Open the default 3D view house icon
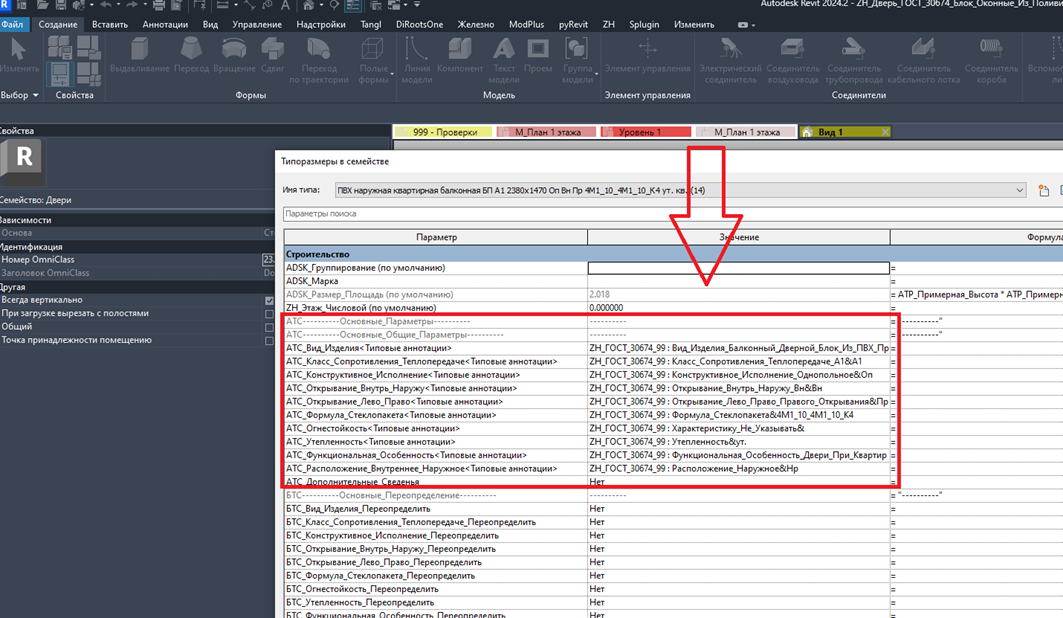Screen dimensions: 1063x618 (x=308, y=5)
